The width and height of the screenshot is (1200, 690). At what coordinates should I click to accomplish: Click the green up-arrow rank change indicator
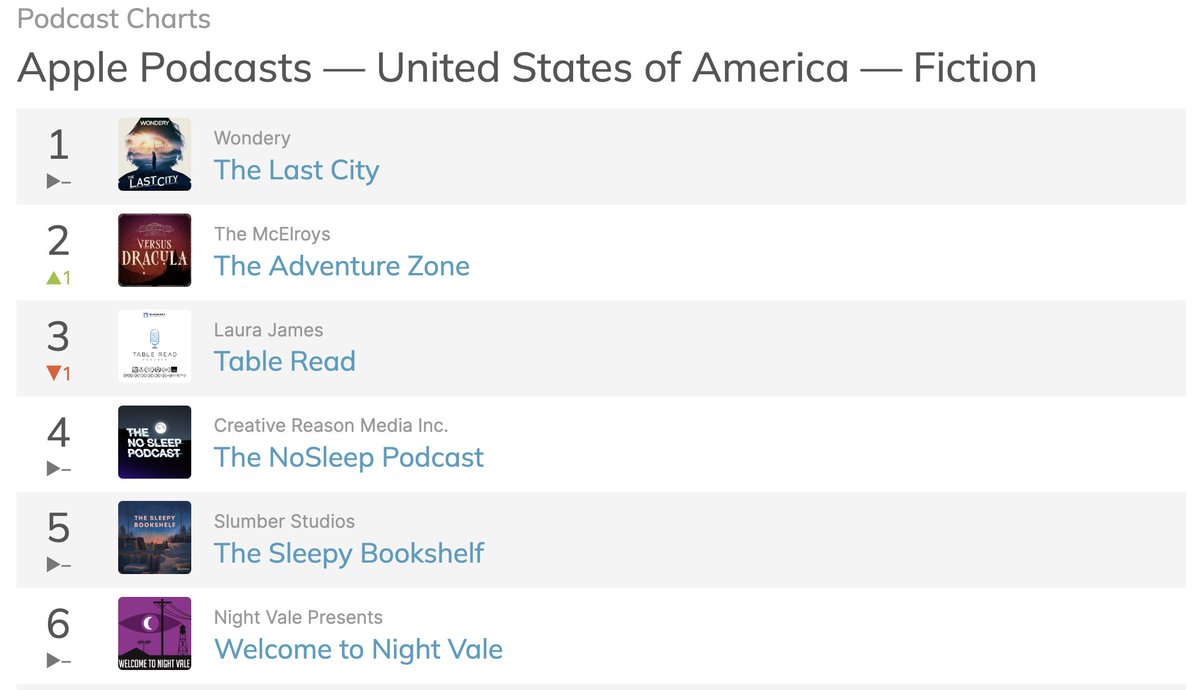point(59,278)
